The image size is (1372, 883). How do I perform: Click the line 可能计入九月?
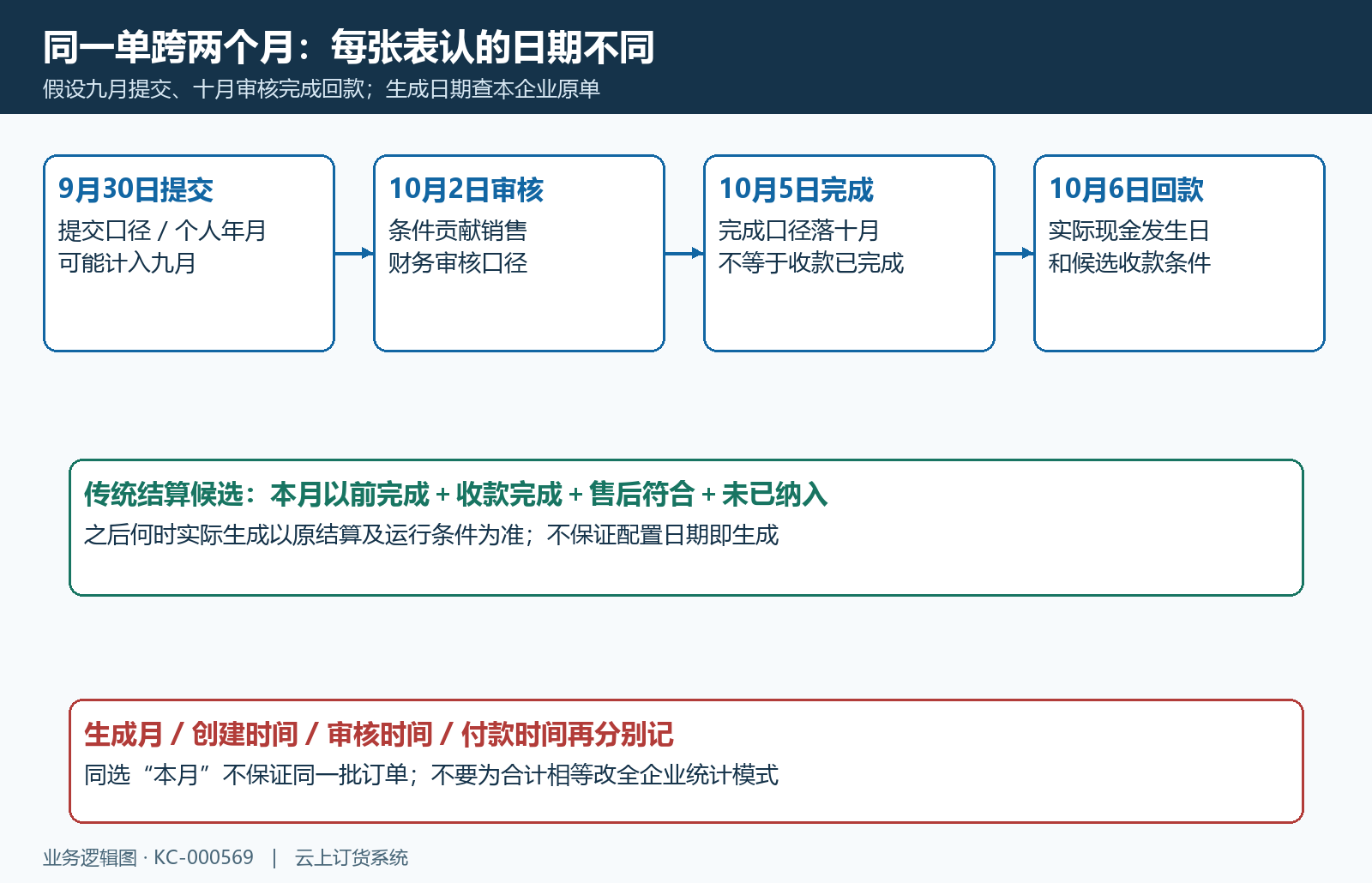(127, 263)
